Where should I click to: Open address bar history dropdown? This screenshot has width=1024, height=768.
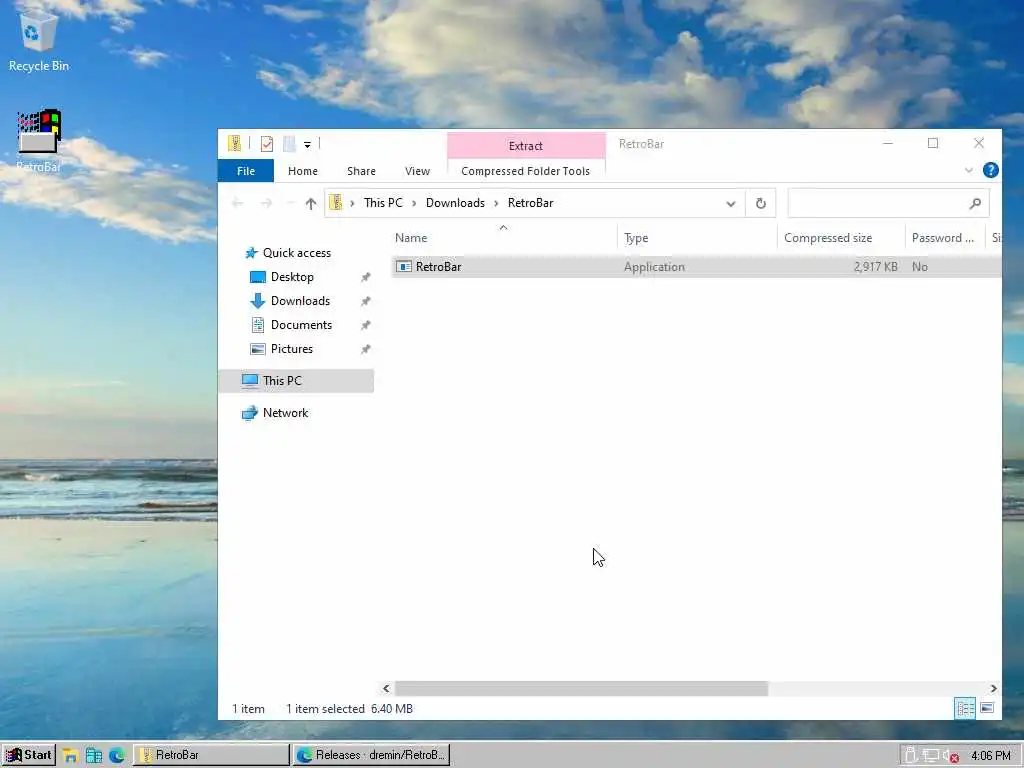(x=731, y=204)
